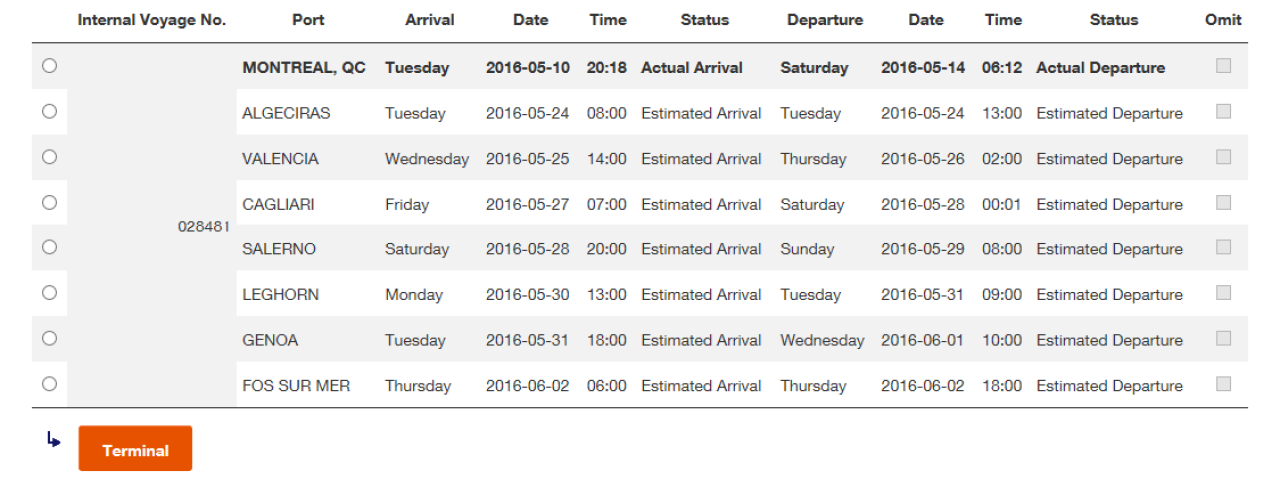Tick the Omit checkbox for ALGECIRAS
The image size is (1280, 495).
[x=1223, y=112]
